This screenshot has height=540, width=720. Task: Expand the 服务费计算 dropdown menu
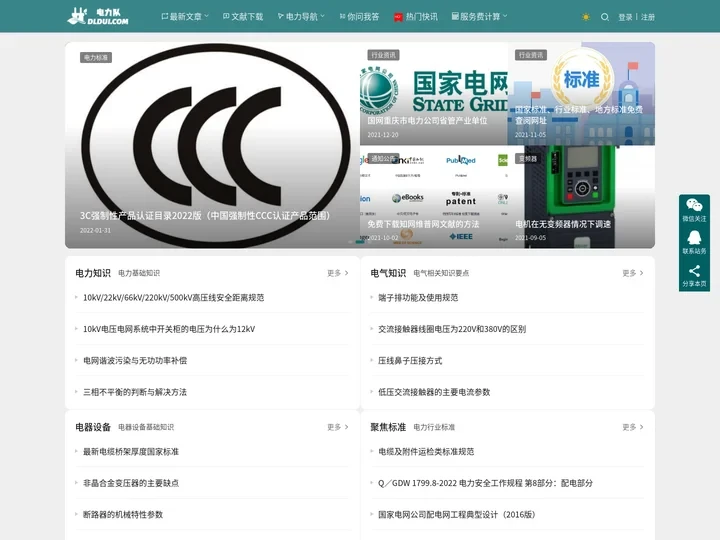pyautogui.click(x=479, y=17)
